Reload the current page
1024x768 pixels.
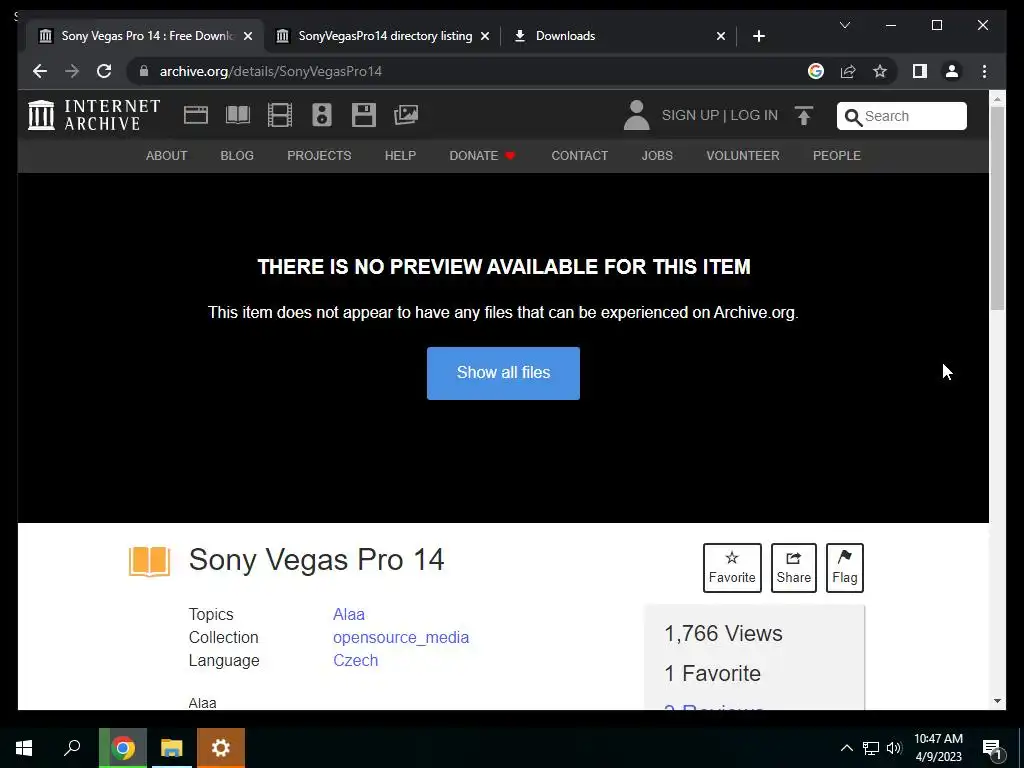pos(104,71)
